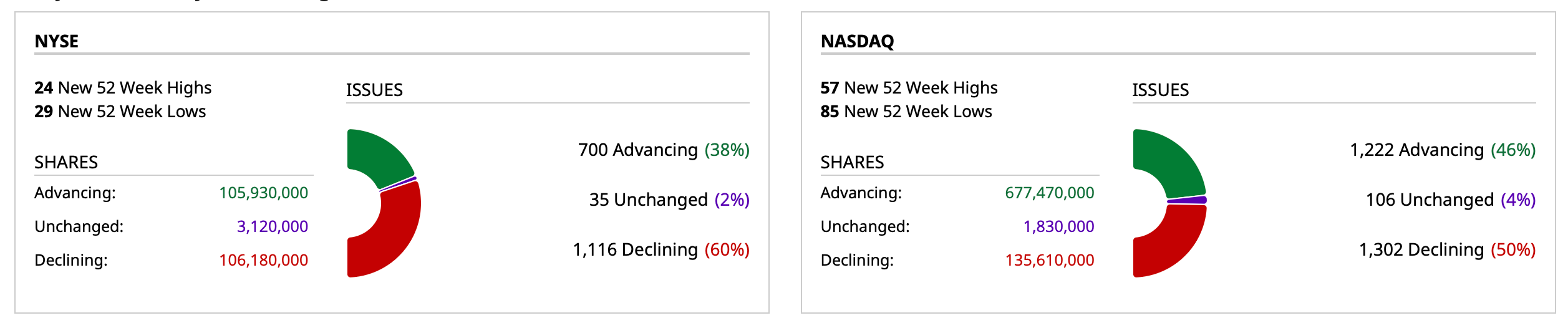Viewport: 1568px width, 328px height.
Task: Click NASDAQ advancing shares value 677,470,000
Action: [1049, 193]
